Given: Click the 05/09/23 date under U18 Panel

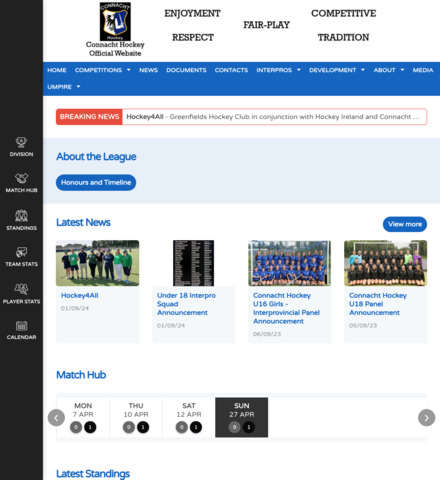Looking at the screenshot, I should [363, 326].
